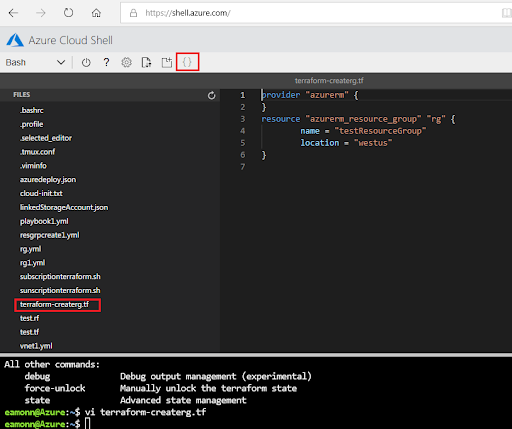Open the editor with the curly braces icon
Screen dimensions: 512x429
[187, 62]
